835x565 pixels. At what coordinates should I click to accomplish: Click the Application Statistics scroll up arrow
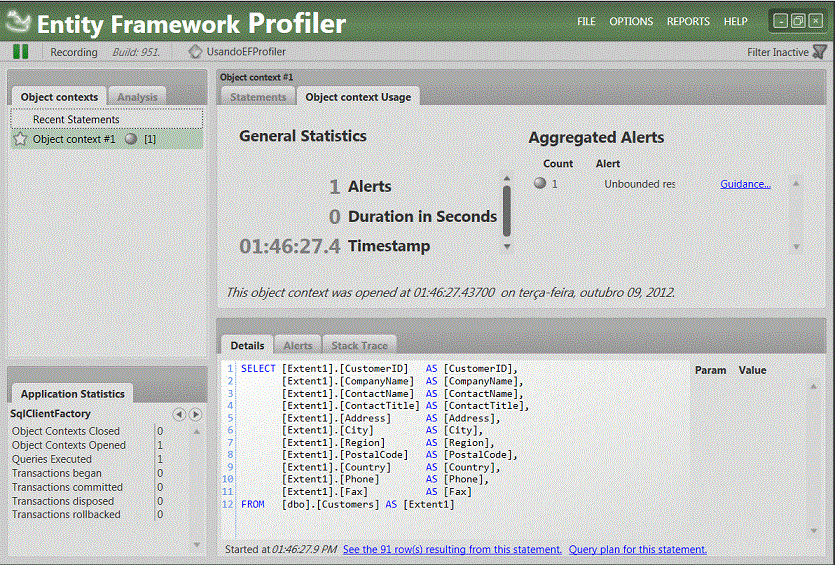(197, 431)
